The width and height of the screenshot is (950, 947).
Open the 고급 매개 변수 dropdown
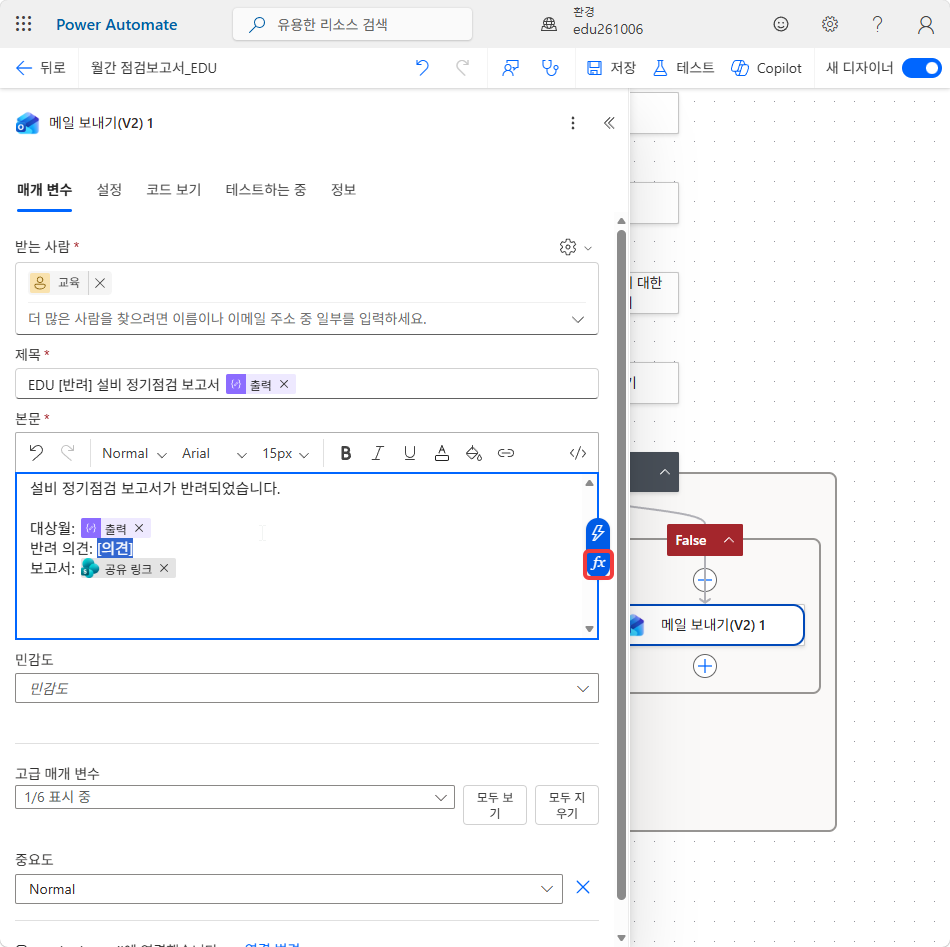click(x=234, y=797)
